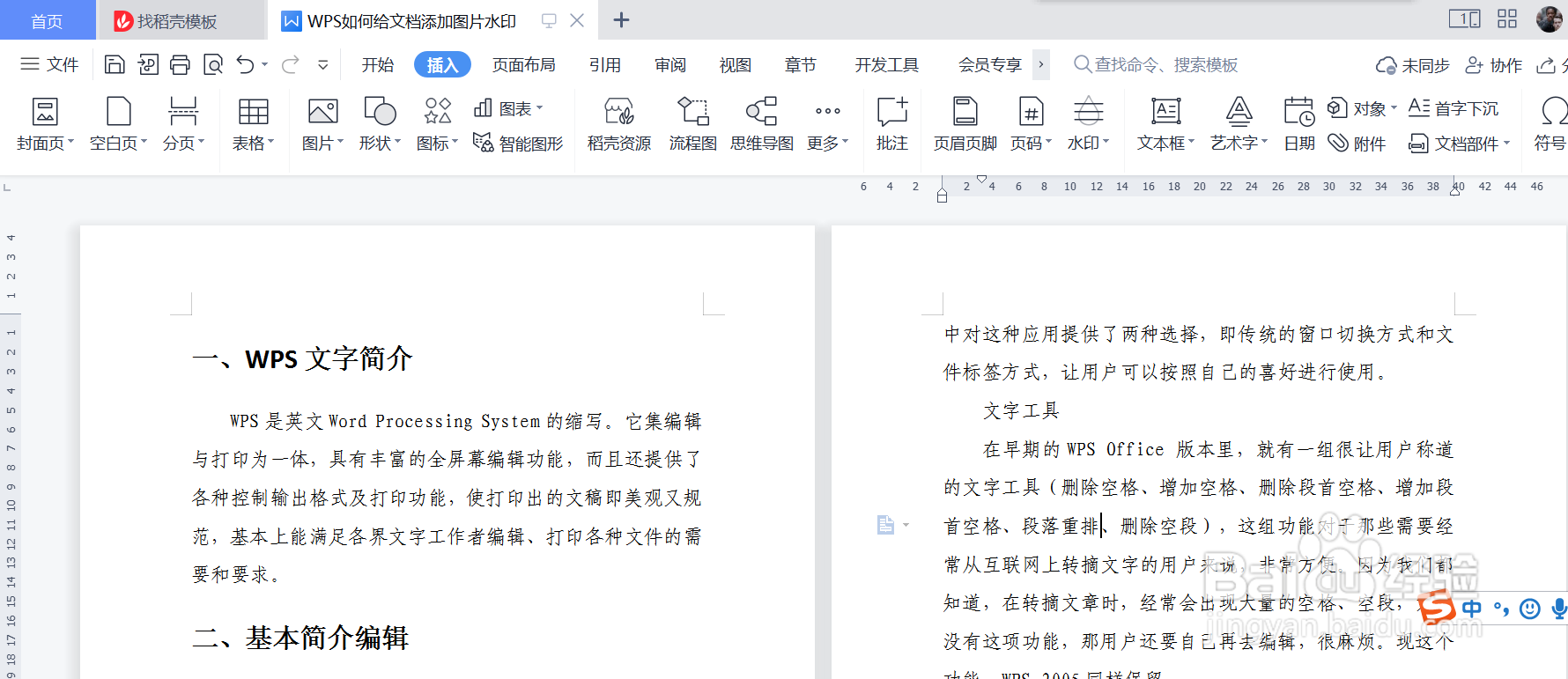Open the 文件 menu
1568x679 pixels.
point(49,64)
